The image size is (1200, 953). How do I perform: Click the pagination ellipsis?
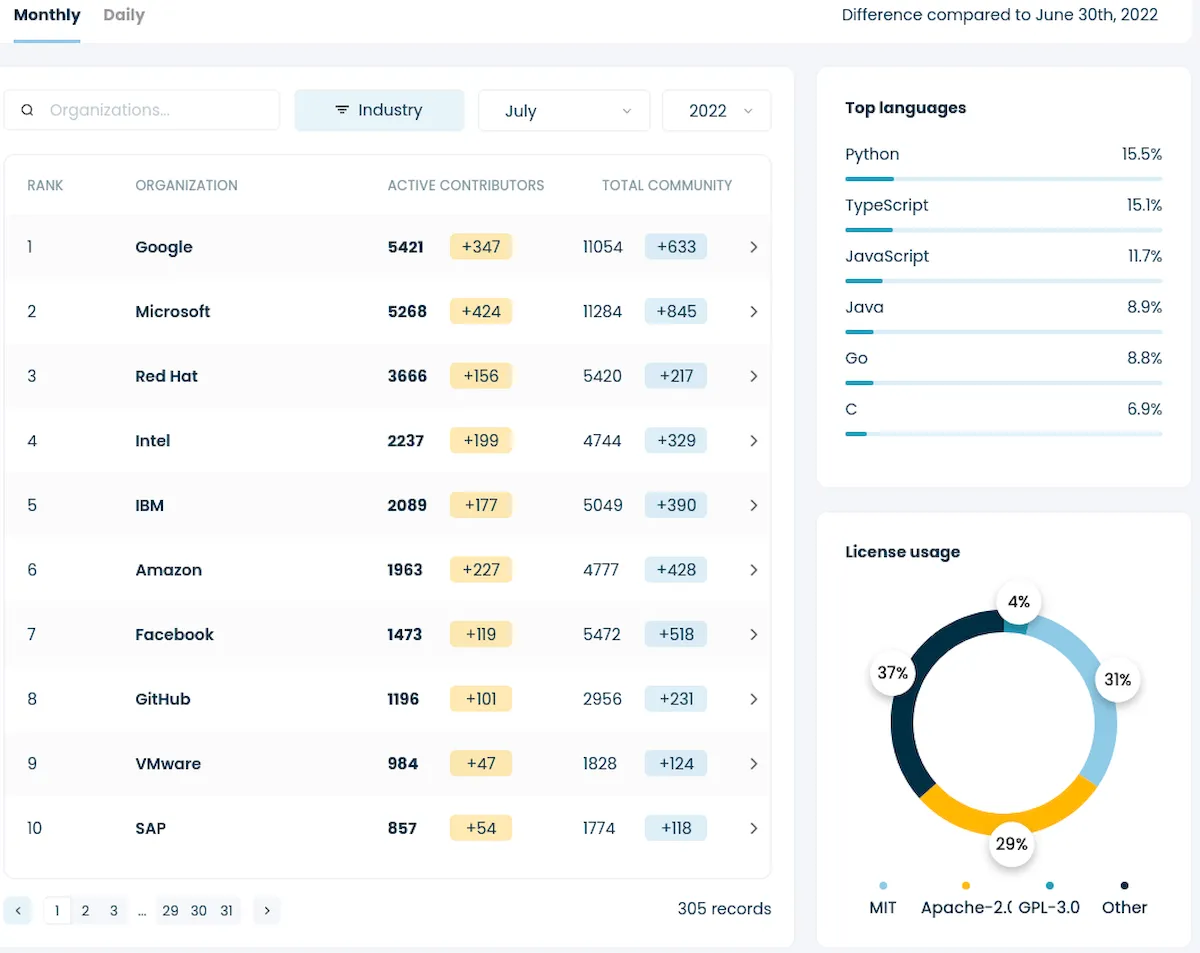point(142,911)
